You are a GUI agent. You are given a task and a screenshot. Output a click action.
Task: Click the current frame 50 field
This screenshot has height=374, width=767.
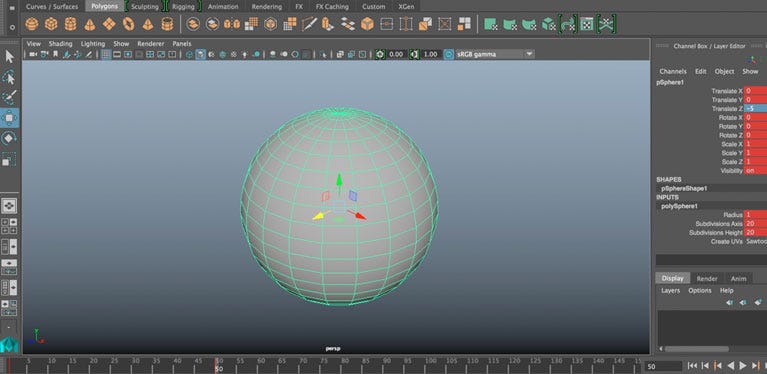tap(663, 366)
